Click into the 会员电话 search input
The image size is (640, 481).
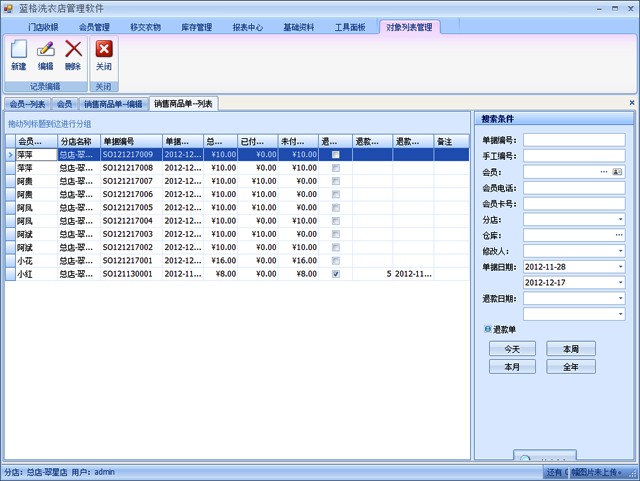pos(574,188)
